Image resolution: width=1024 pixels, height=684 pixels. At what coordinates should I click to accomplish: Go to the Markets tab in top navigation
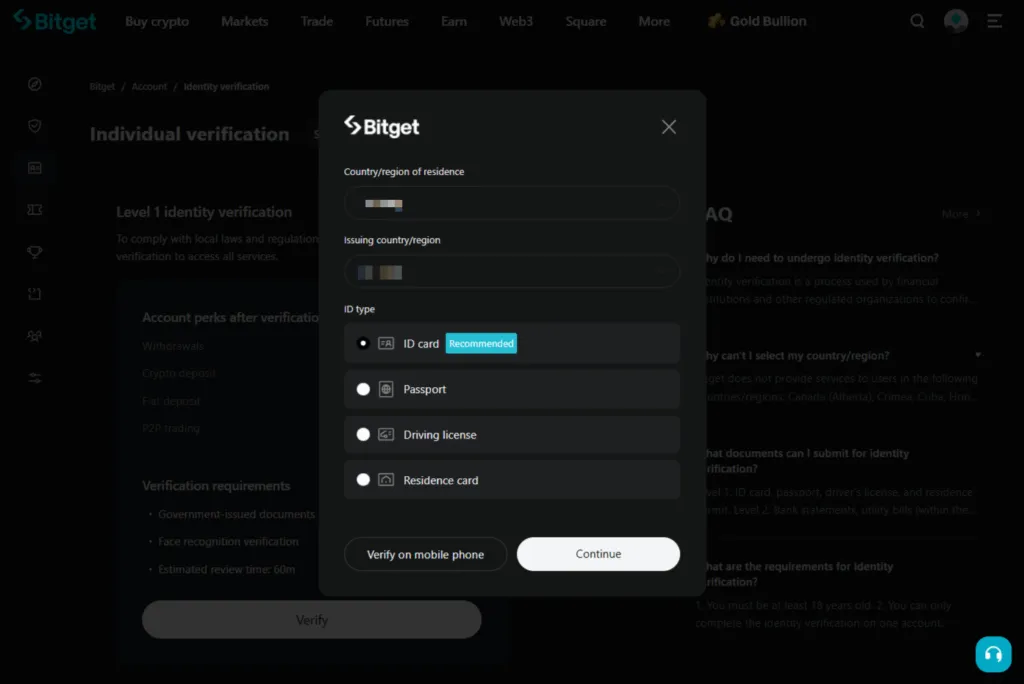click(x=244, y=20)
